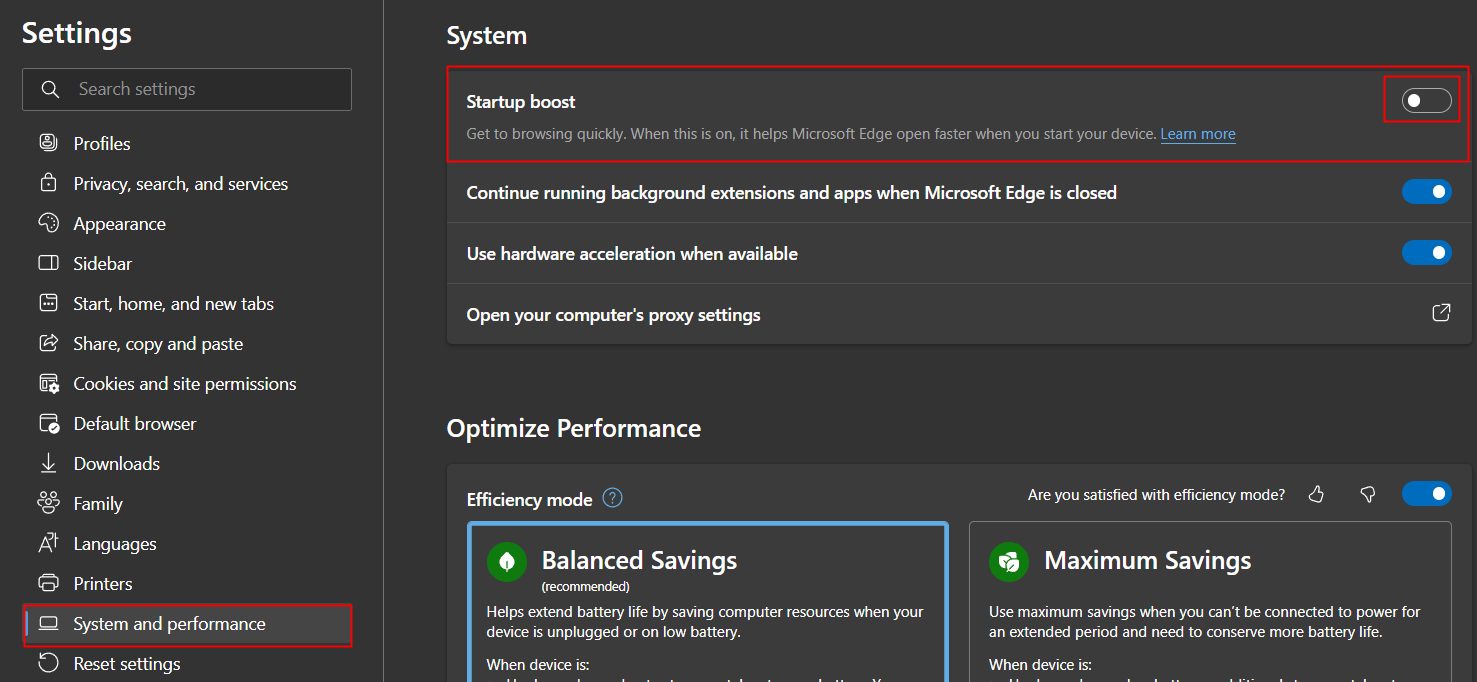Click the Optimize Performance heading
The image size is (1477, 682).
point(574,428)
